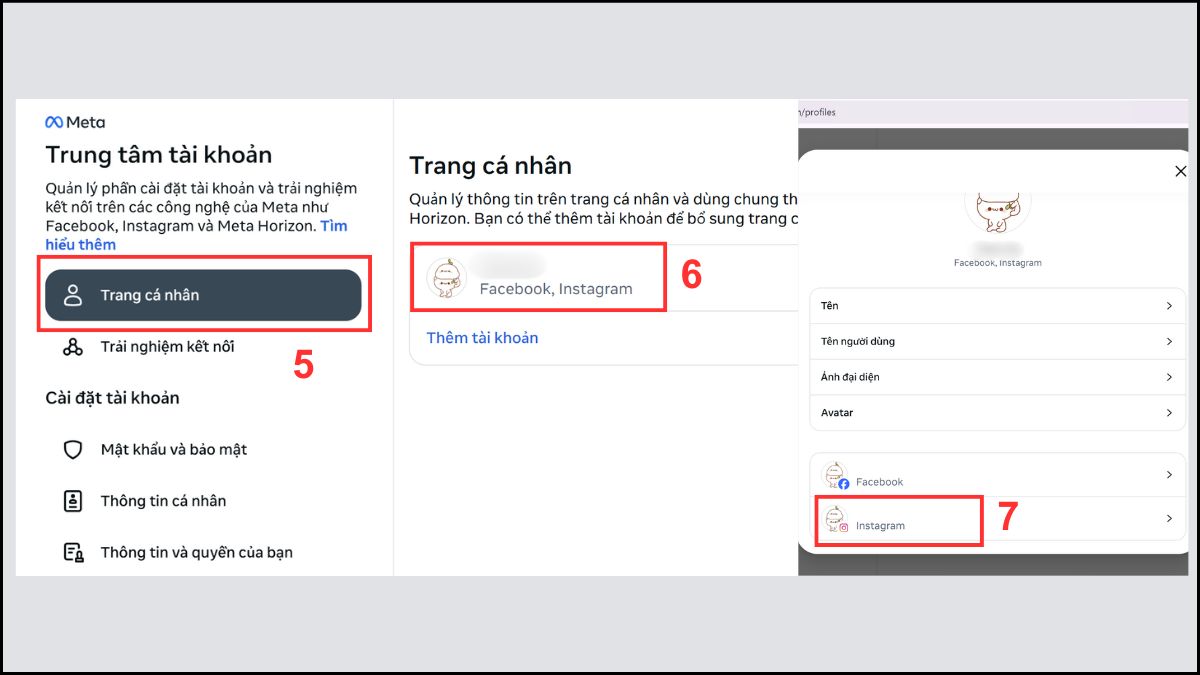This screenshot has height=675, width=1200.
Task: Select the Instagram account row
Action: 997,519
